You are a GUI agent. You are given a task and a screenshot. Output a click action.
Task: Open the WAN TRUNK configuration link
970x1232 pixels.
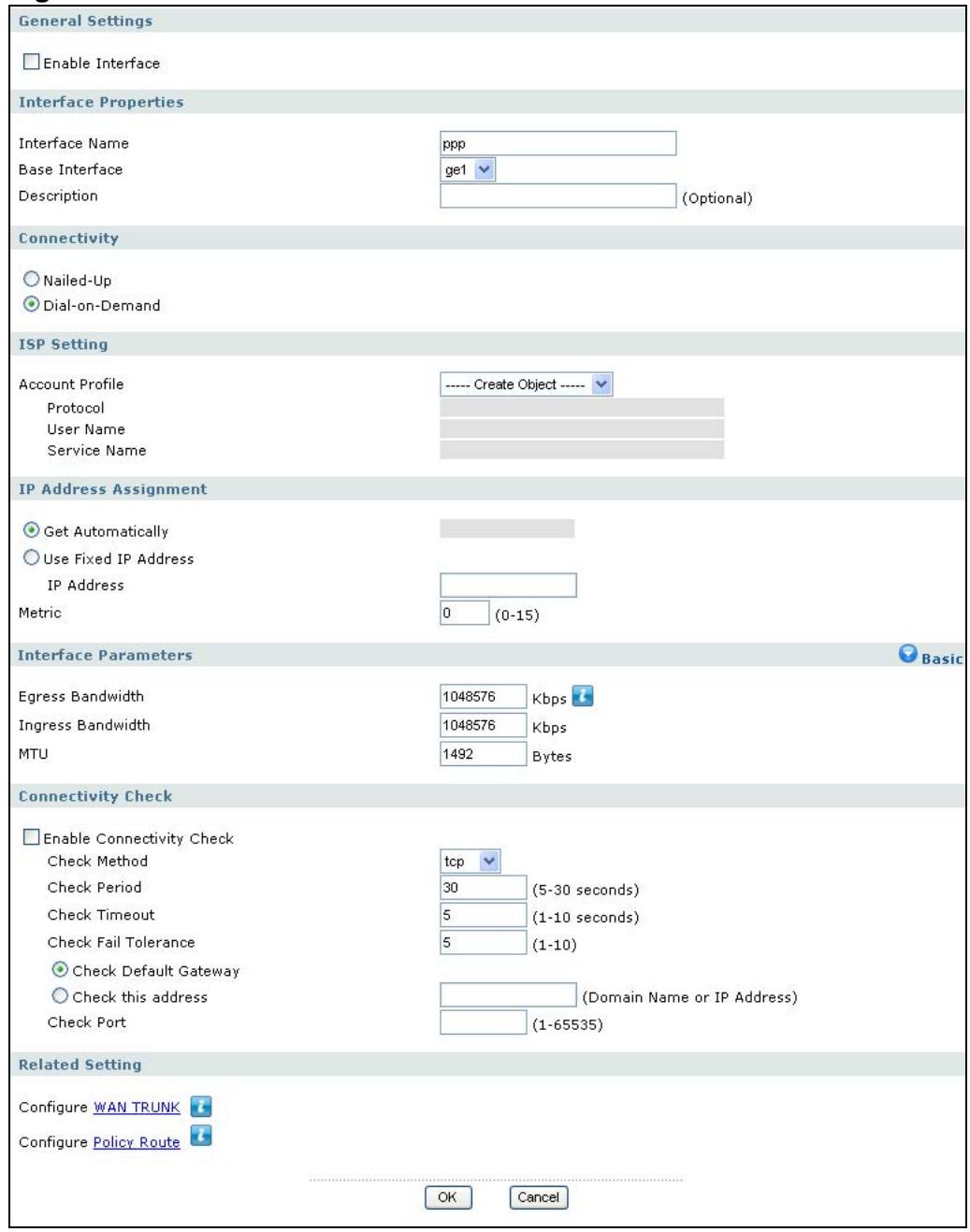coord(137,1108)
